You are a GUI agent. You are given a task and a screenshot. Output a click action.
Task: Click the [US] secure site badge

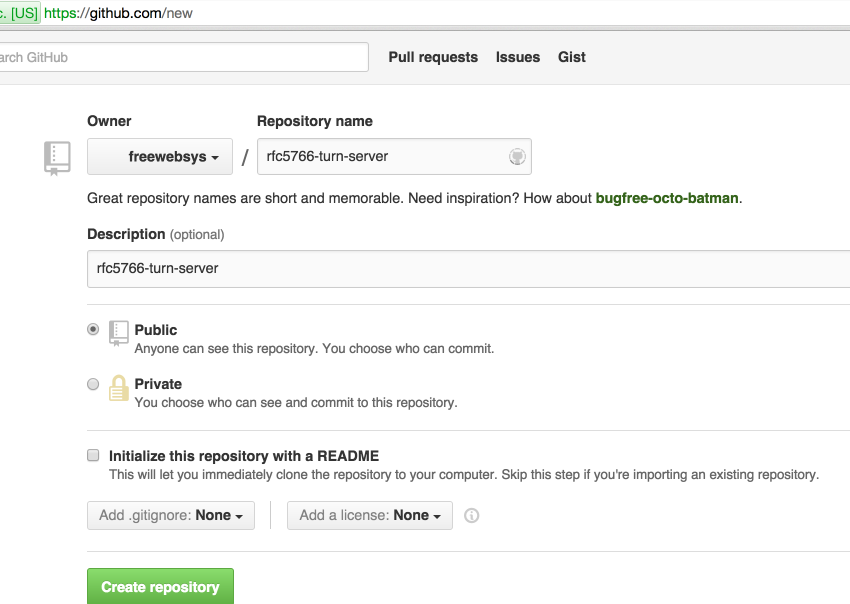pyautogui.click(x=20, y=12)
